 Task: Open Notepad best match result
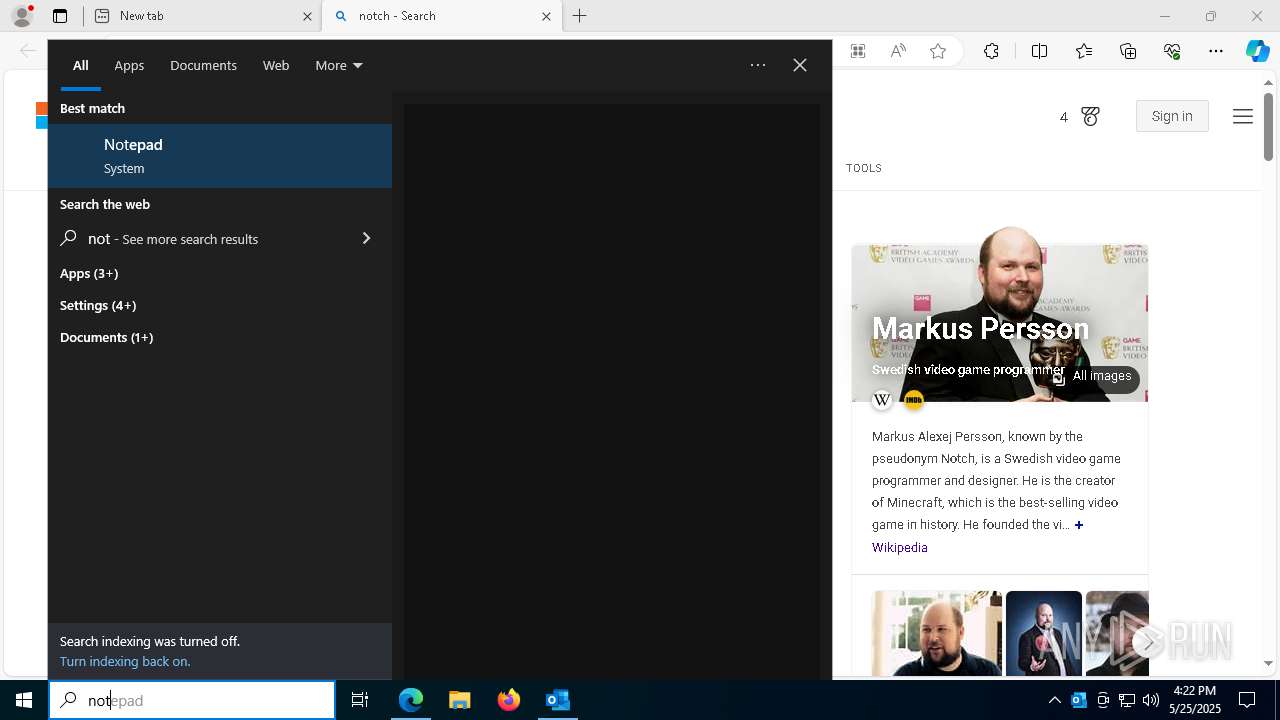(220, 156)
